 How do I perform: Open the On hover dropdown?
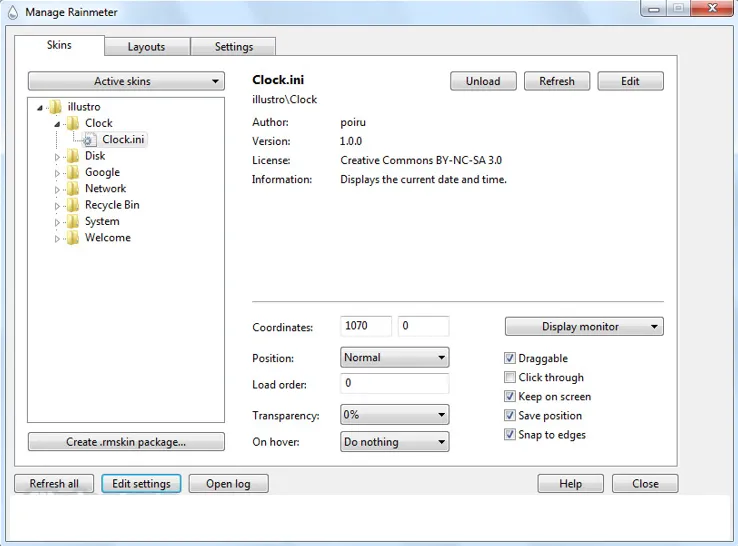coord(394,442)
